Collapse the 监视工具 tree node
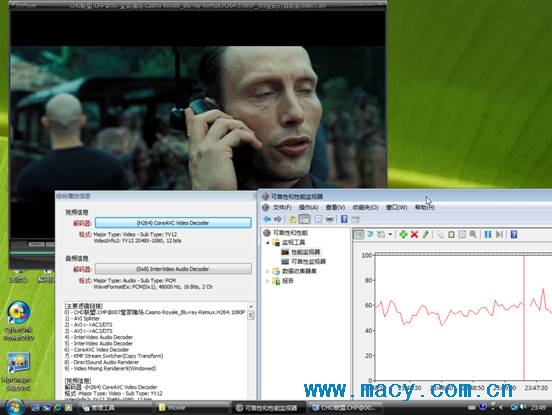 pos(268,243)
